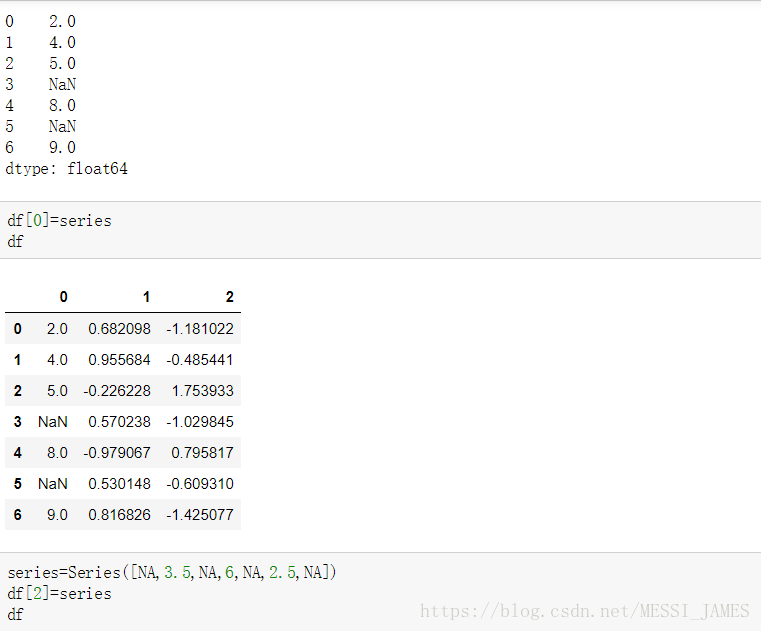Click NaN cell in dataframe row 5
This screenshot has height=631, width=761.
coord(53,484)
